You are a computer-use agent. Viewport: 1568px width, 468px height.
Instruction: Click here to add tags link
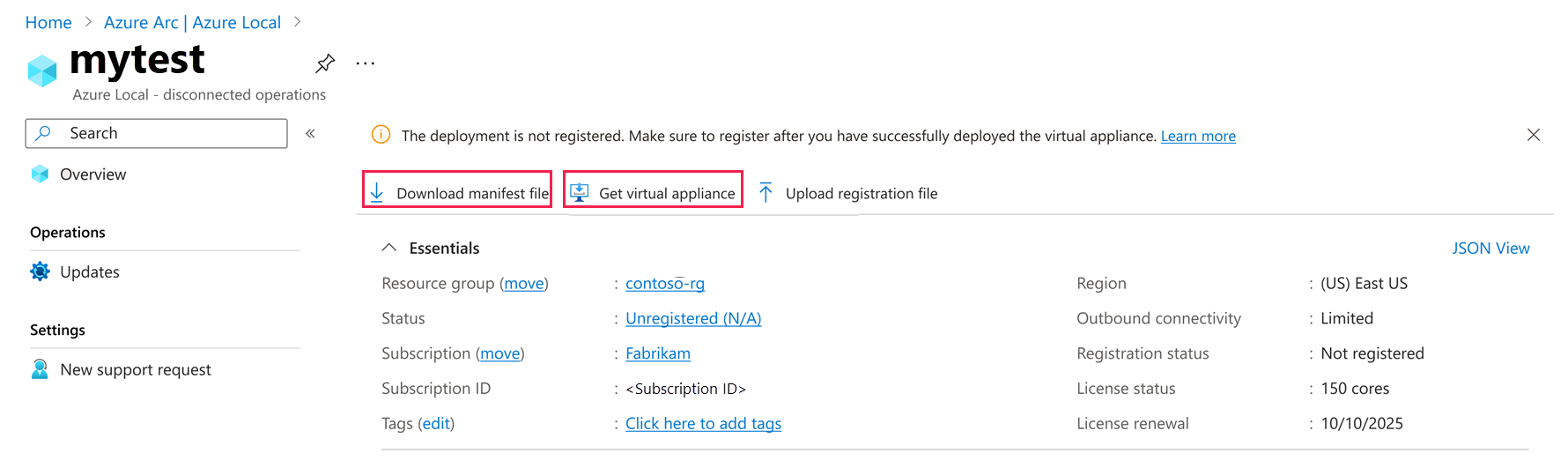pyautogui.click(x=703, y=424)
